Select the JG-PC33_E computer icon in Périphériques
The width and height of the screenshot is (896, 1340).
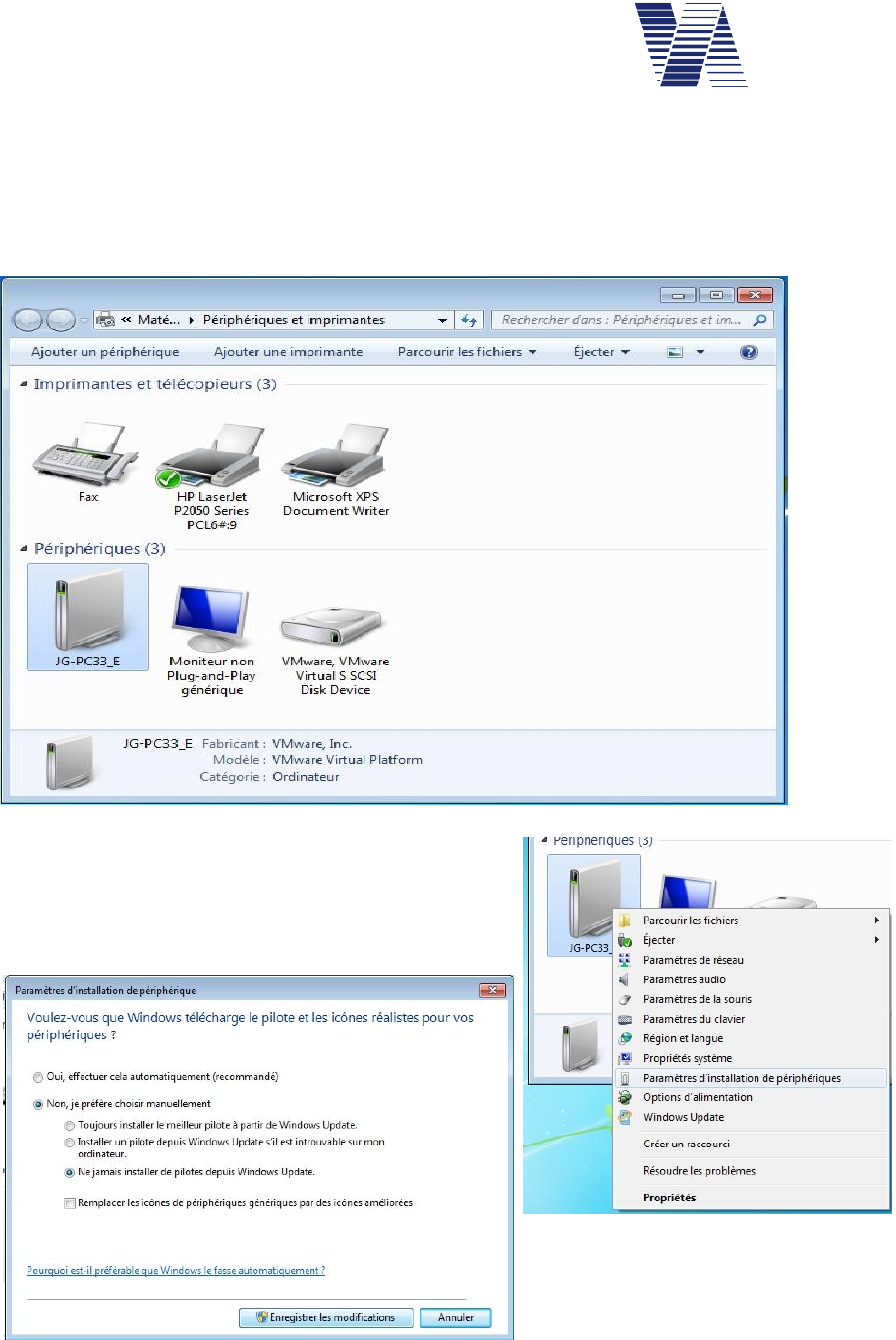tap(88, 617)
